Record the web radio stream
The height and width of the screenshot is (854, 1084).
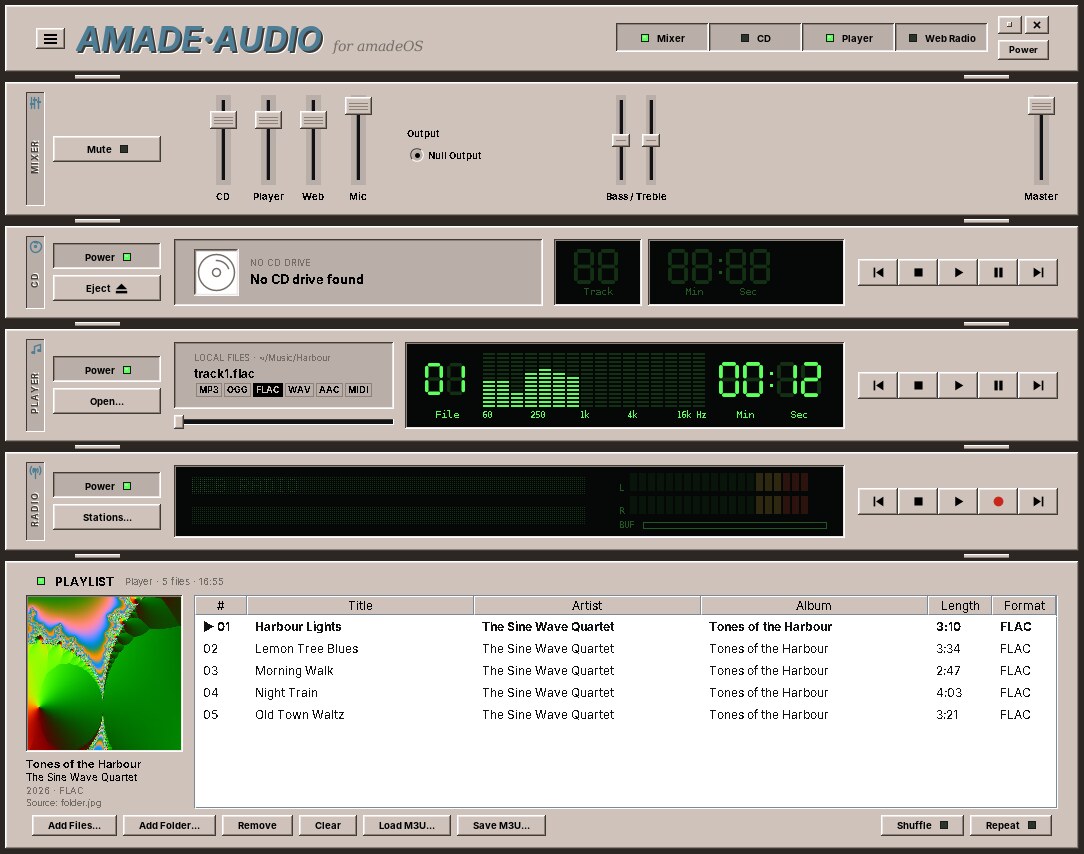pyautogui.click(x=998, y=502)
